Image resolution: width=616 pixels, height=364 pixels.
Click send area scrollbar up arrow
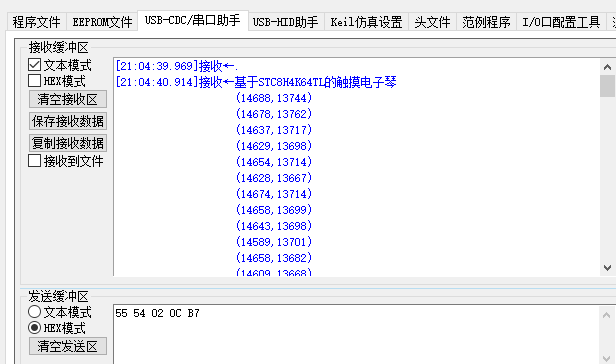pyautogui.click(x=607, y=315)
